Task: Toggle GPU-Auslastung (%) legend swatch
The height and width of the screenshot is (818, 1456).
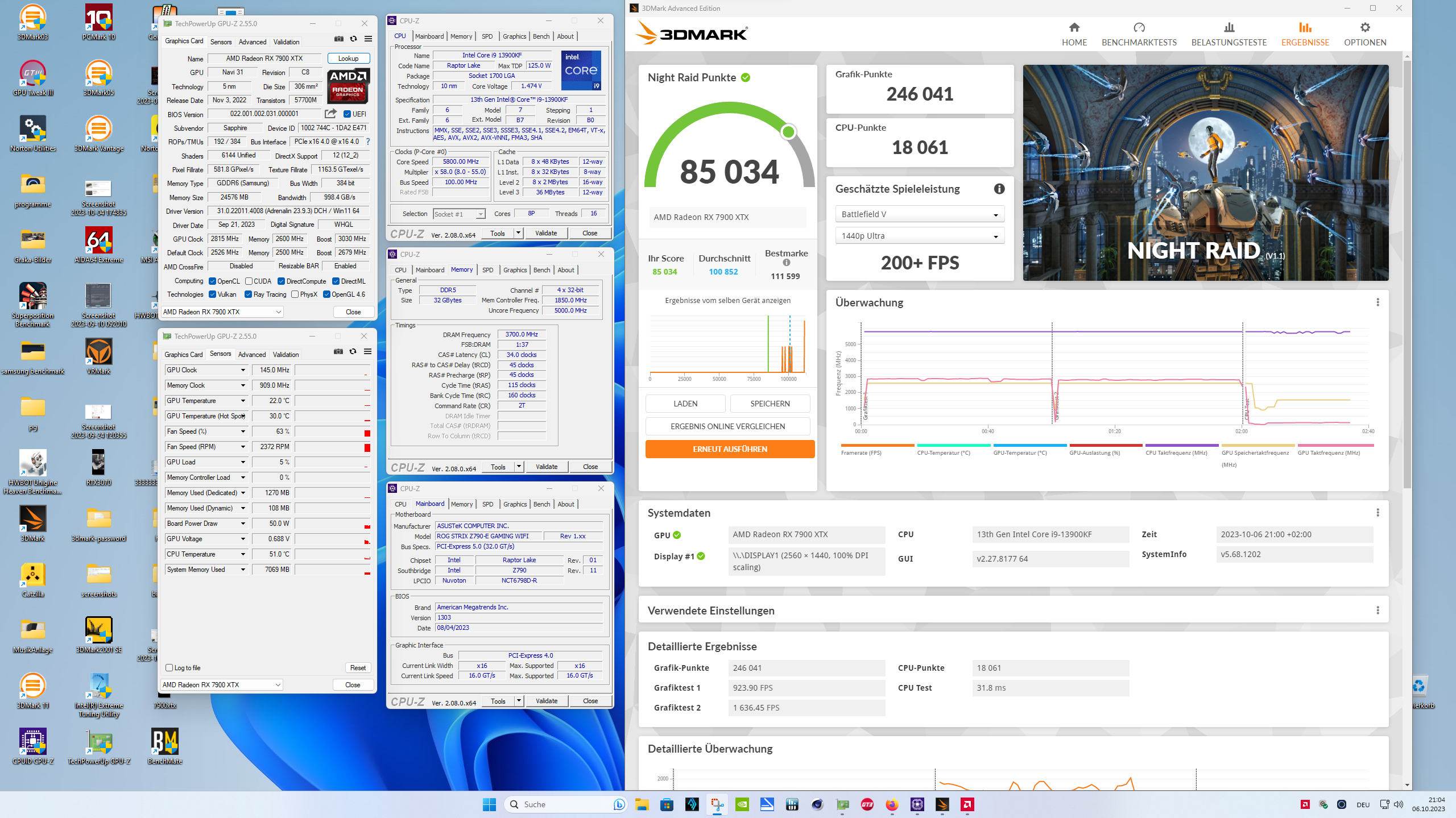Action: coord(1106,445)
